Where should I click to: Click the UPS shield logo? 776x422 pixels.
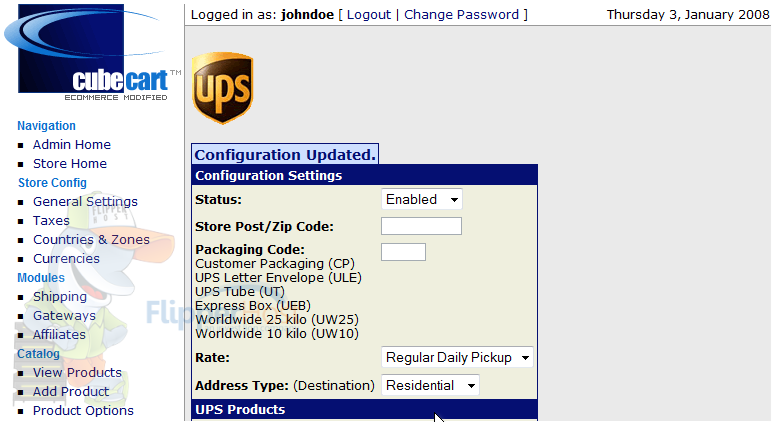point(223,88)
